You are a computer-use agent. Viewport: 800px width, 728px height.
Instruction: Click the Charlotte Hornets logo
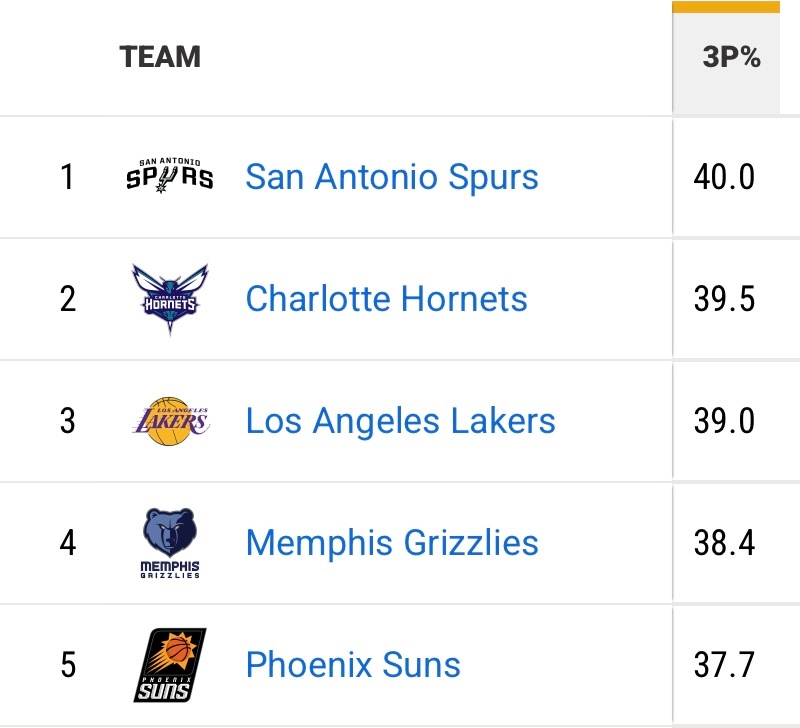pyautogui.click(x=169, y=298)
